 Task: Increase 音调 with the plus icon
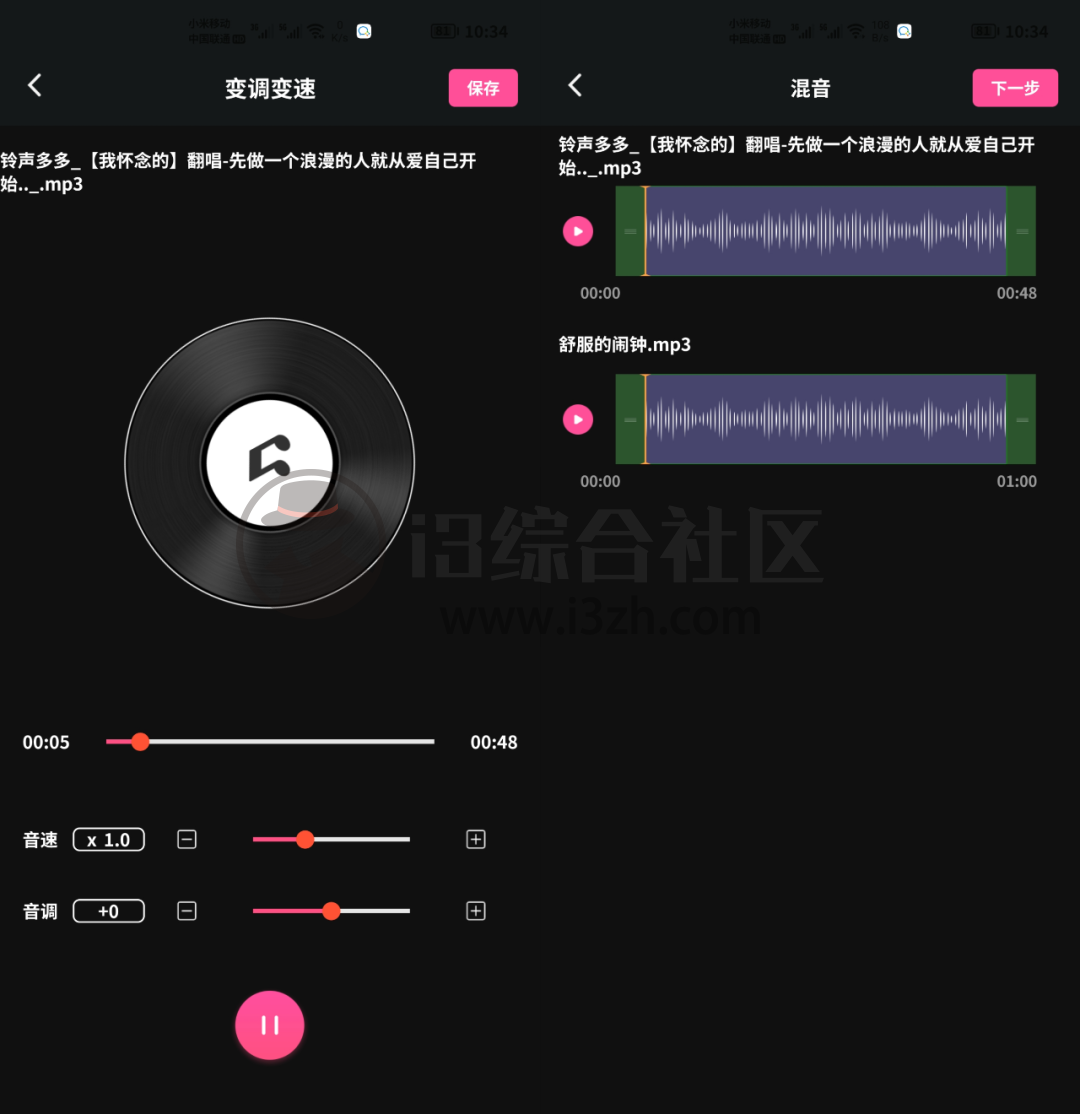coord(475,911)
